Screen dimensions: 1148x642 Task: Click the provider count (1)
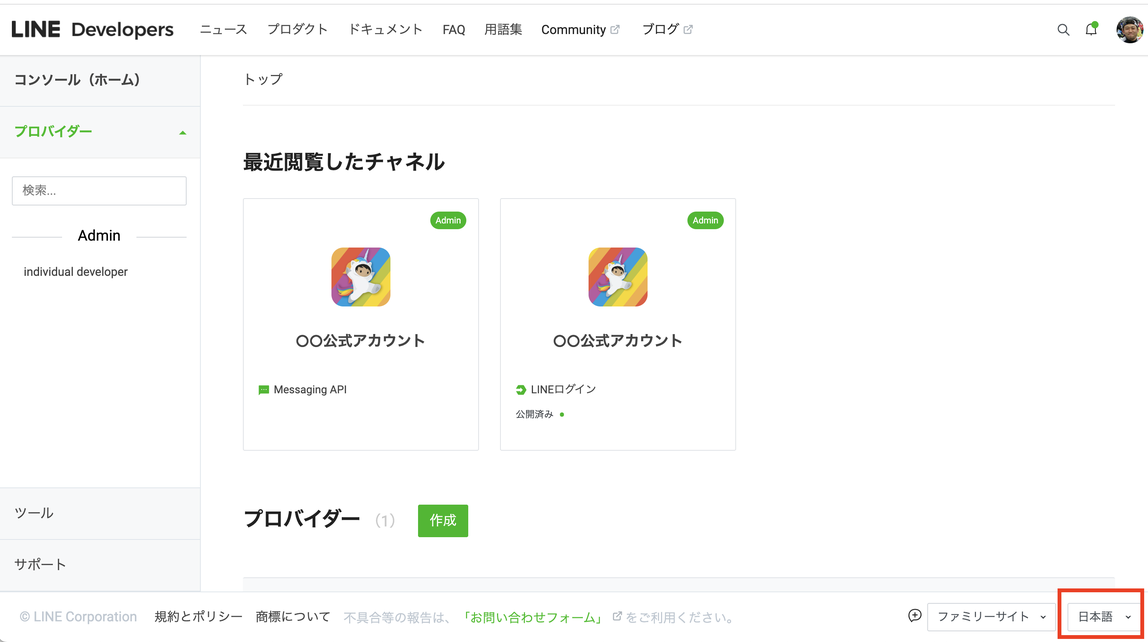tap(385, 520)
